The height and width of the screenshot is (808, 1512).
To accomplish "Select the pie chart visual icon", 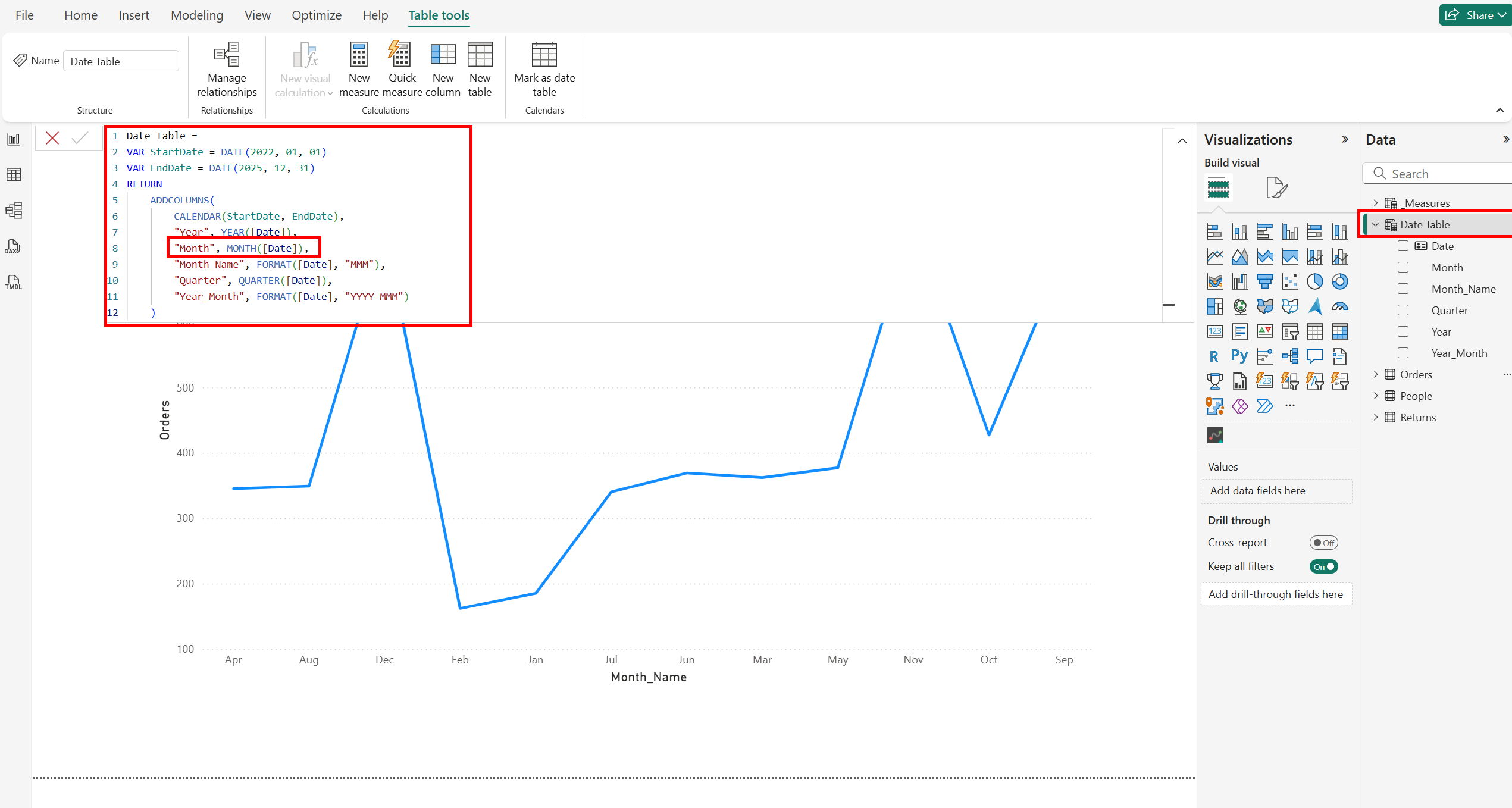I will click(x=1314, y=281).
